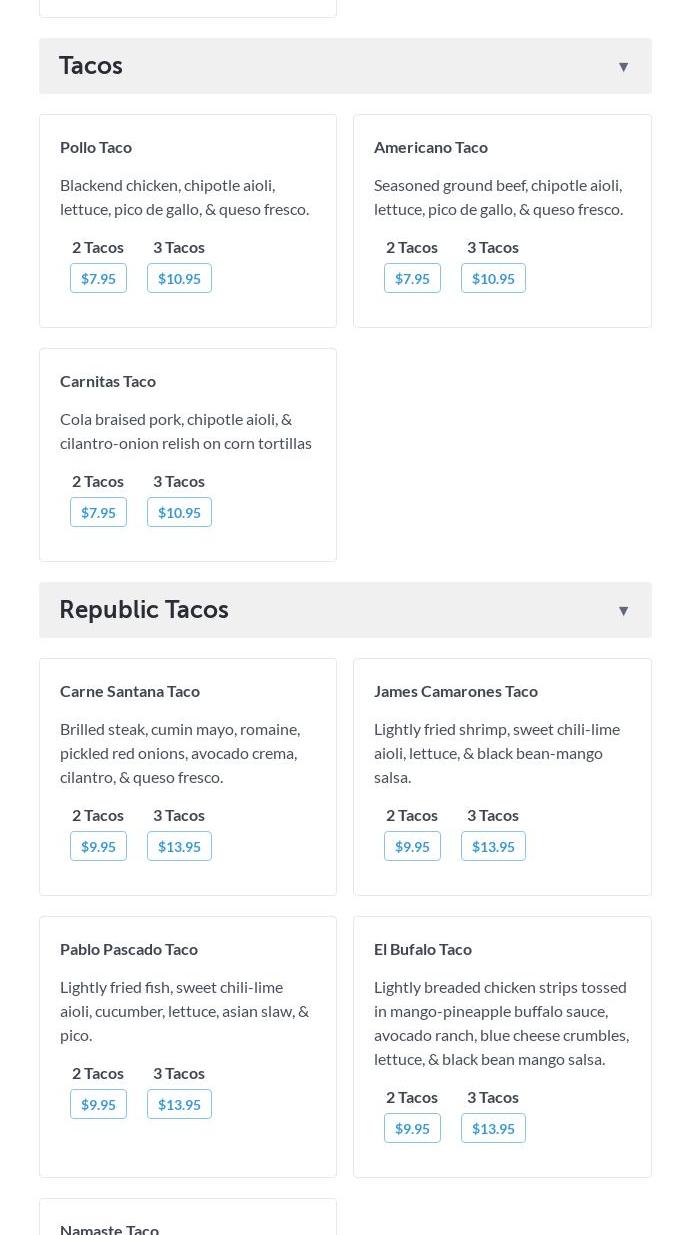Select El Bufalo Taco $9.95 price
The width and height of the screenshot is (690, 1235).
pyautogui.click(x=412, y=1128)
